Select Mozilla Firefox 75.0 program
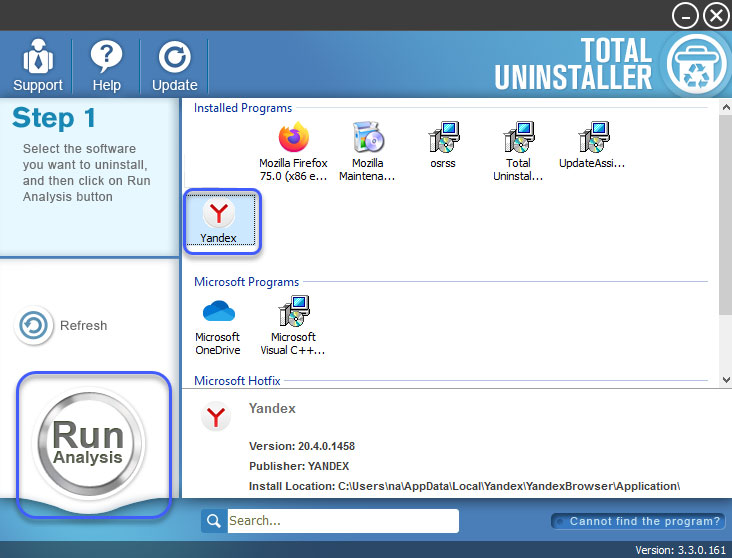The image size is (732, 558). pyautogui.click(x=293, y=151)
